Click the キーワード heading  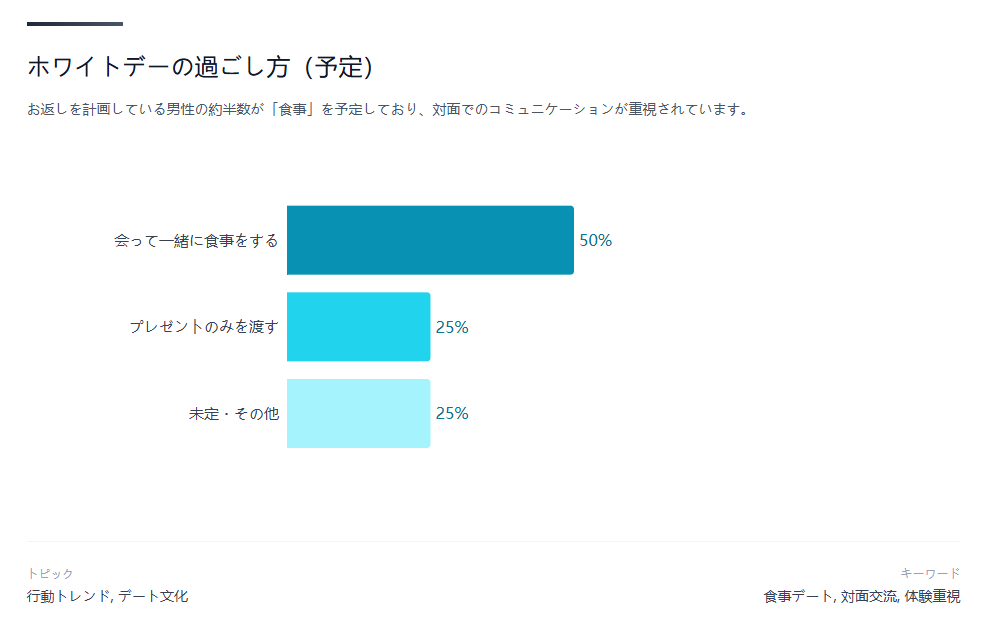pos(930,573)
